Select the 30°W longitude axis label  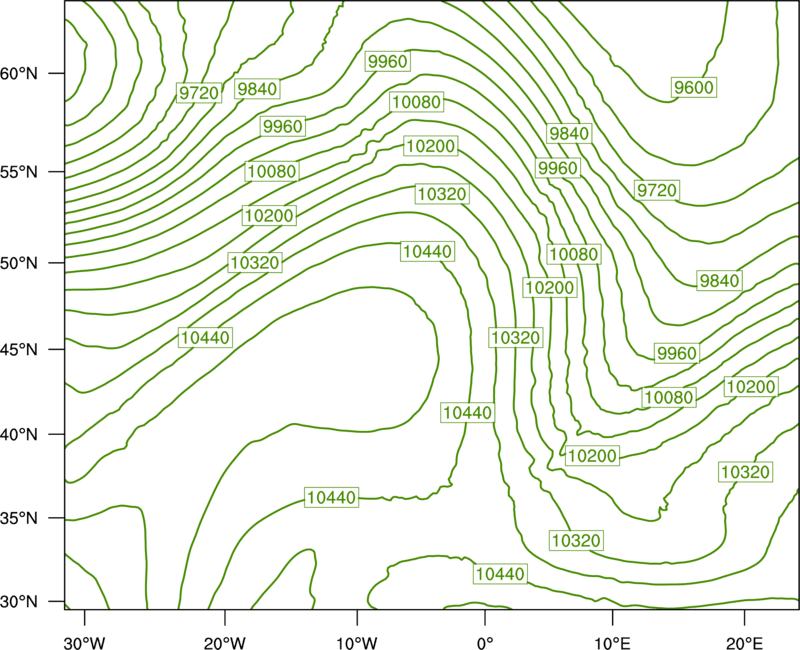coord(85,643)
